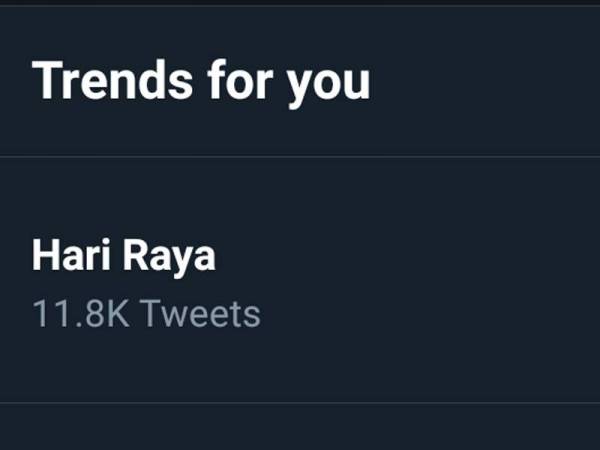Open the Hari Raya trend
The height and width of the screenshot is (450, 600).
click(x=124, y=257)
